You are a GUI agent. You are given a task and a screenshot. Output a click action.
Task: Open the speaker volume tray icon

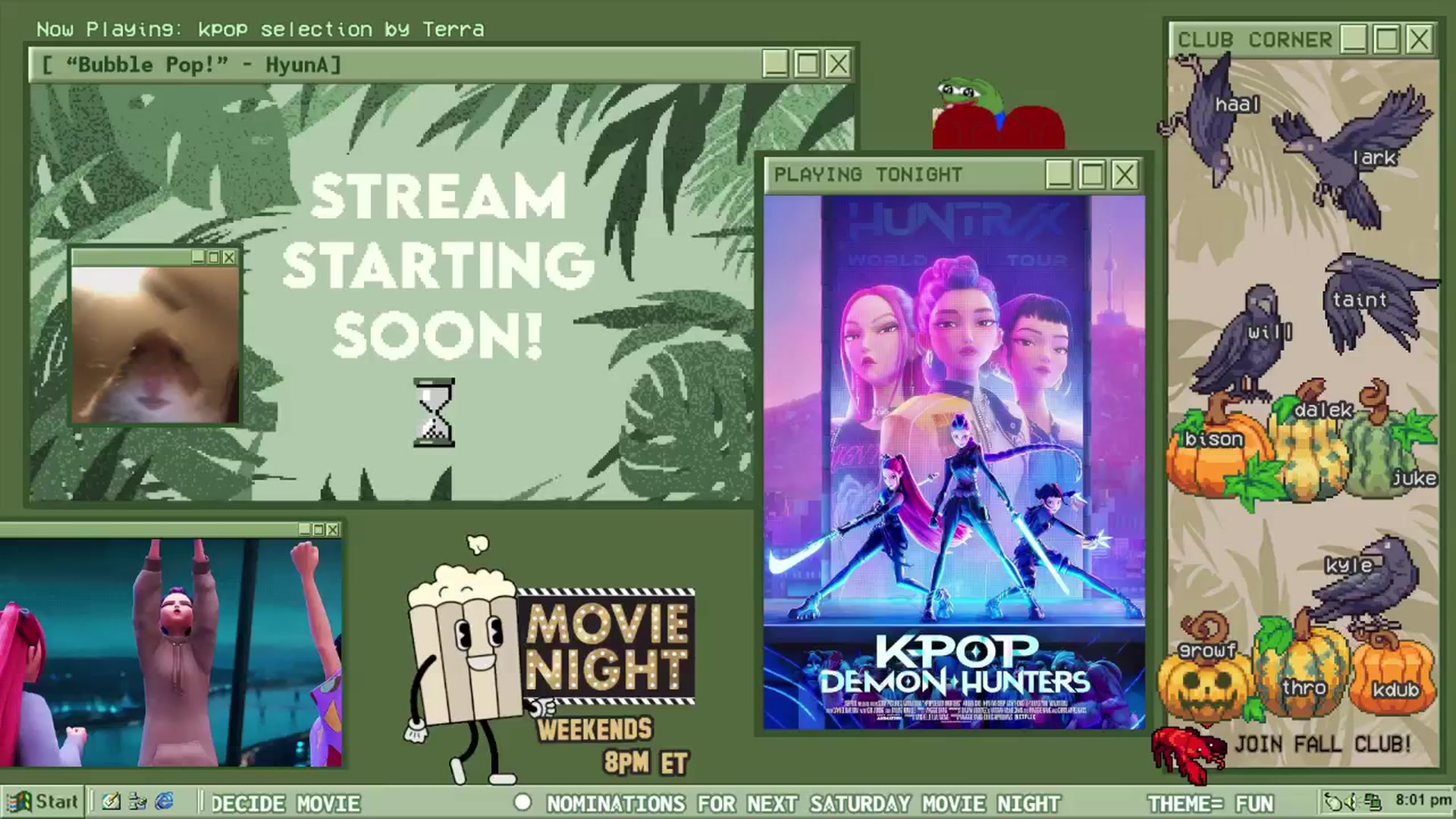pyautogui.click(x=1351, y=801)
